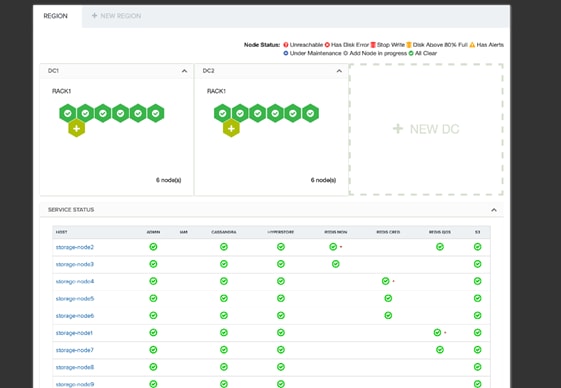561x388 pixels.
Task: Collapse the DC1 panel chevron
Action: (184, 71)
